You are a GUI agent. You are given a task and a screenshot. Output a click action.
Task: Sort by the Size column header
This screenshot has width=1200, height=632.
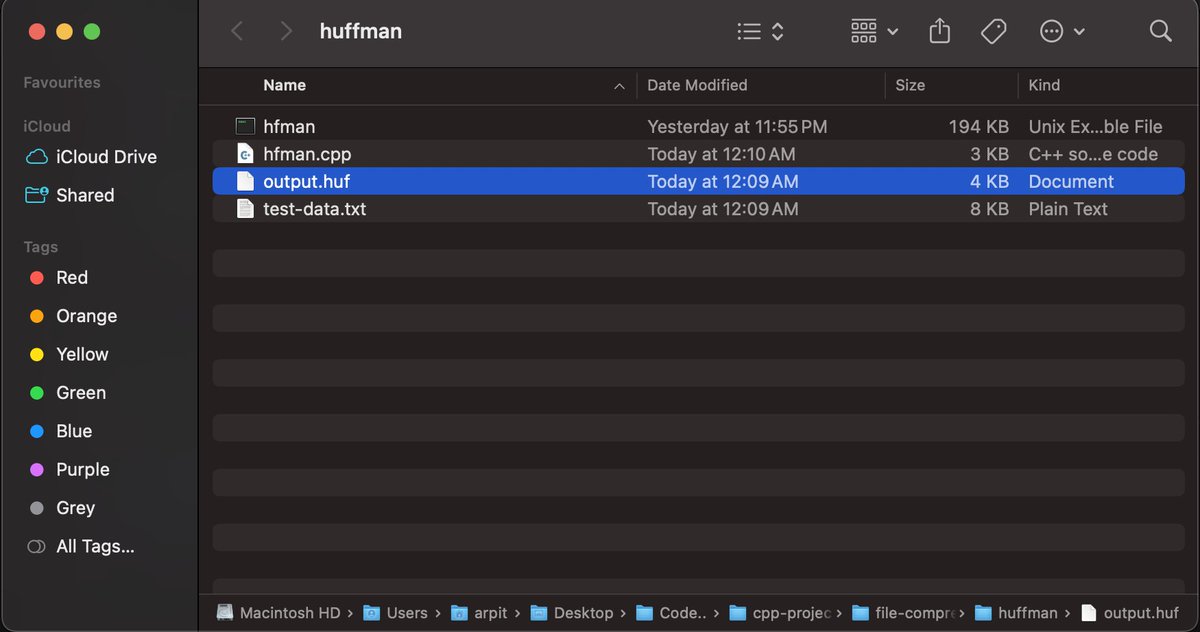pyautogui.click(x=910, y=85)
